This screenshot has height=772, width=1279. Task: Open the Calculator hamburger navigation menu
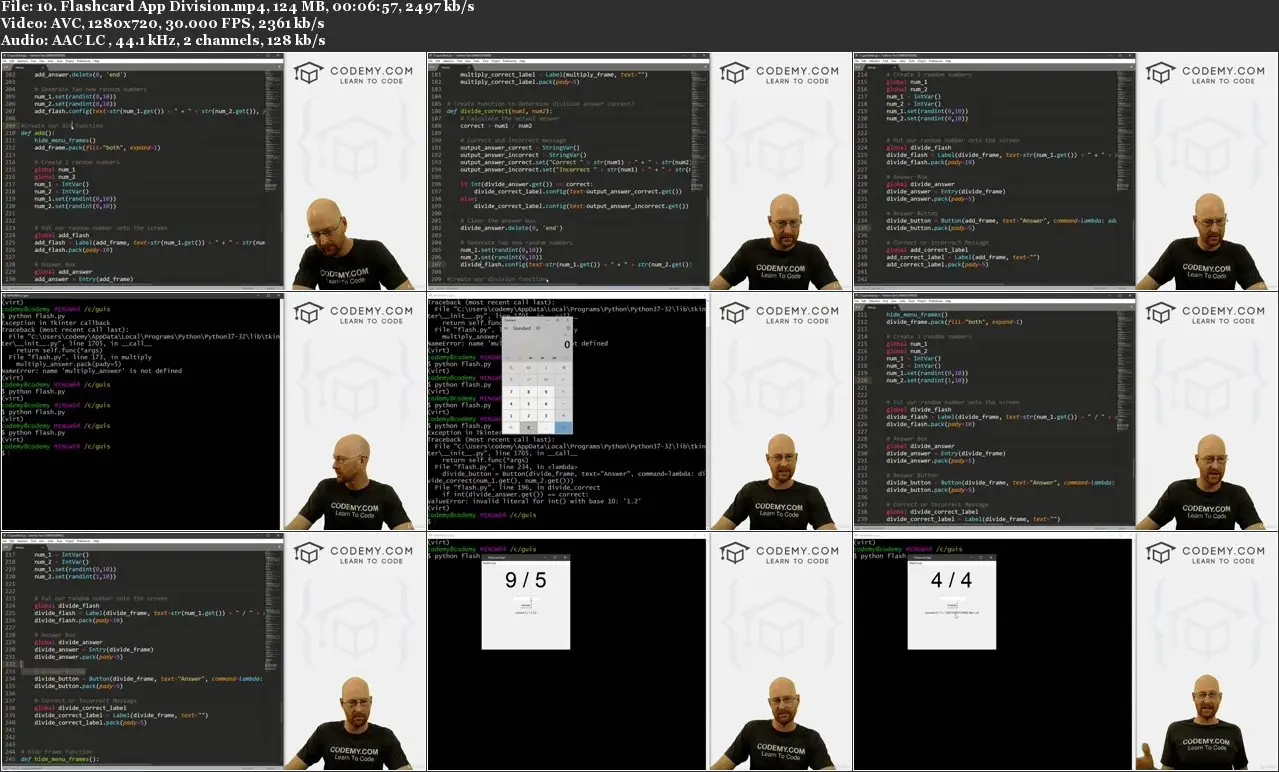(507, 328)
